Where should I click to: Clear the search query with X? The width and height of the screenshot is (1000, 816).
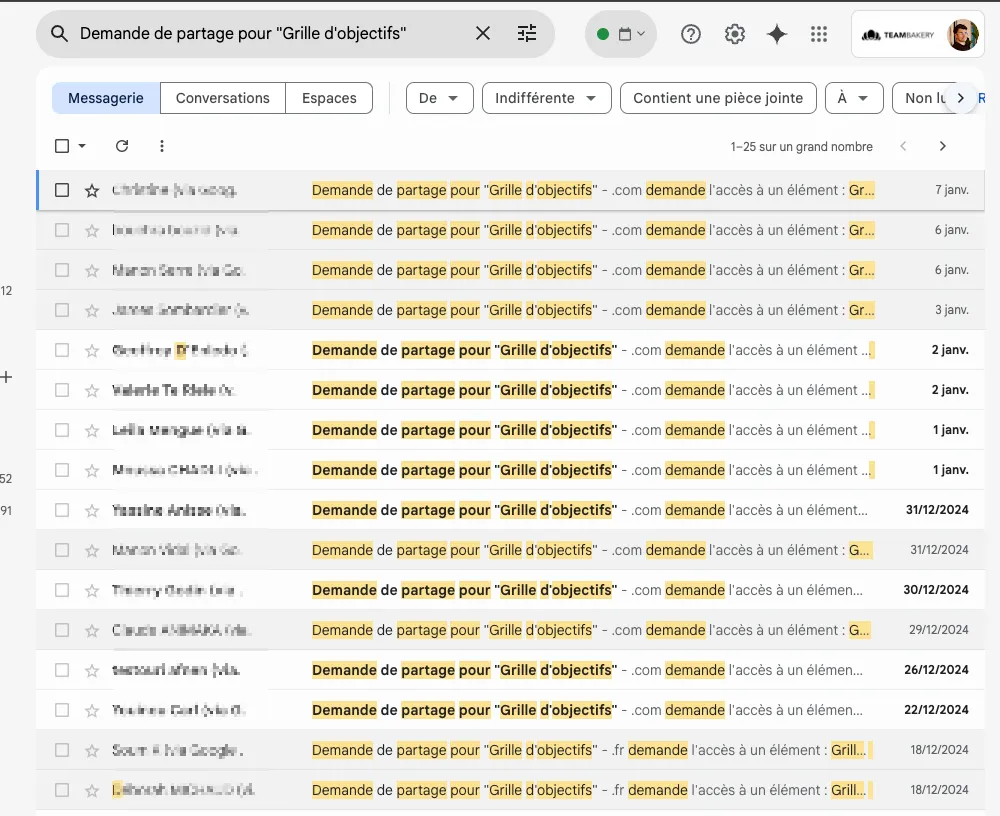[x=483, y=33]
